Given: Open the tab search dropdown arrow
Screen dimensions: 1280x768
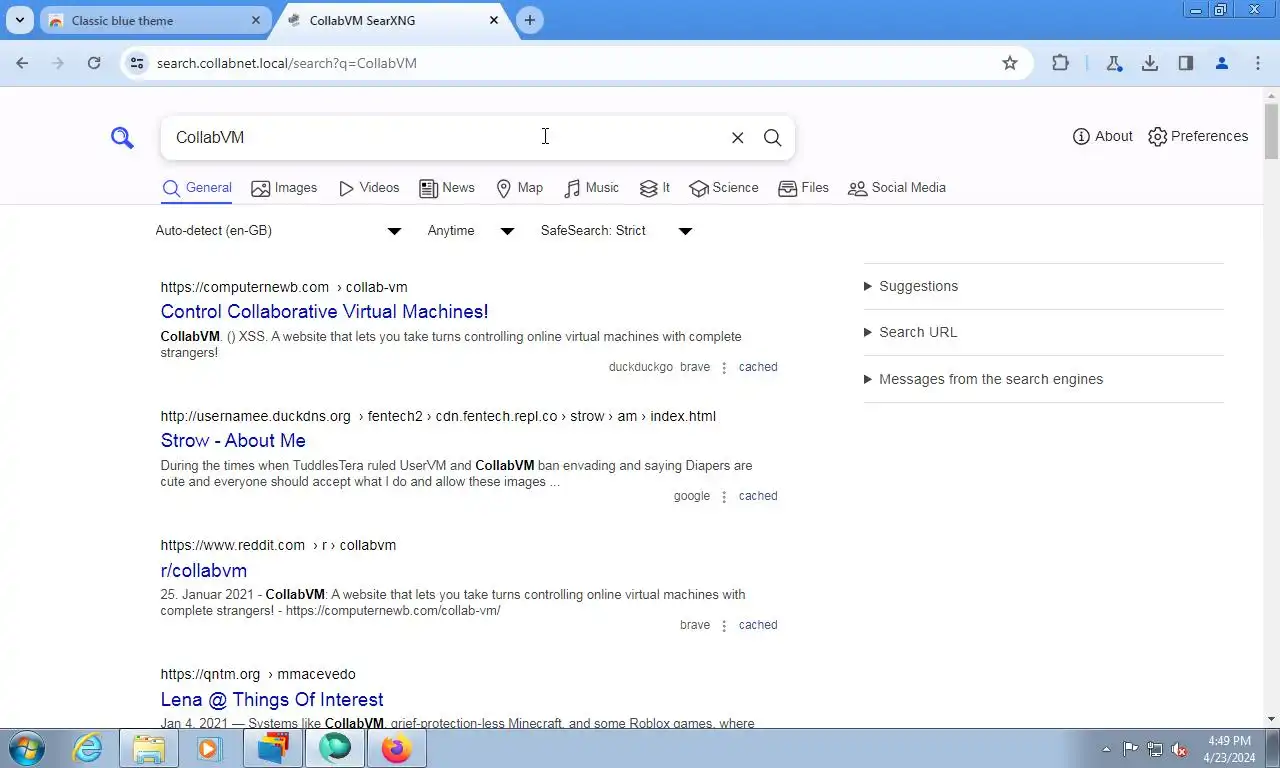Looking at the screenshot, I should (19, 20).
